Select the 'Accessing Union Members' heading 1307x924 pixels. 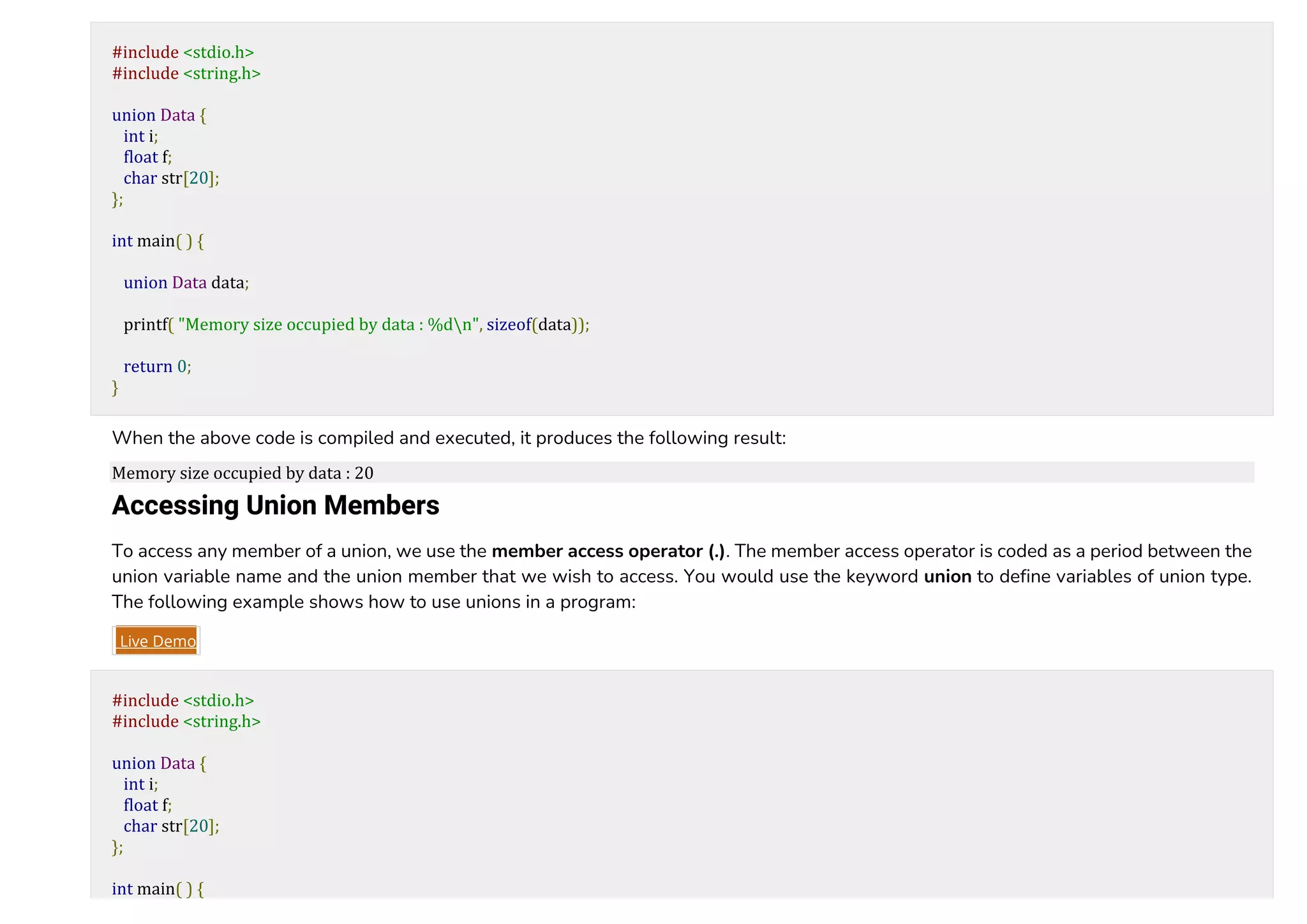pos(276,505)
